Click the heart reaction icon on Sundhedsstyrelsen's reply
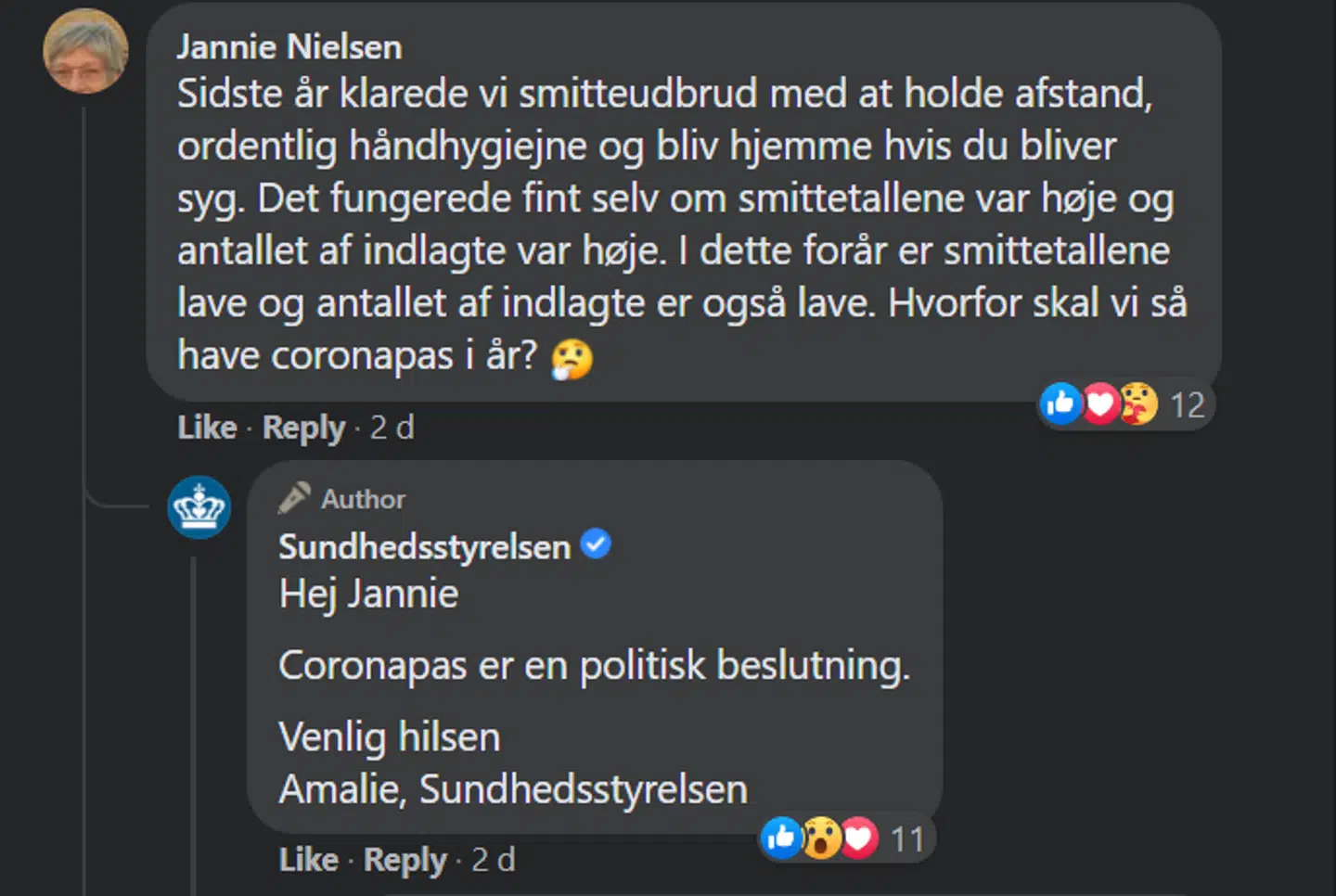 coord(859,837)
